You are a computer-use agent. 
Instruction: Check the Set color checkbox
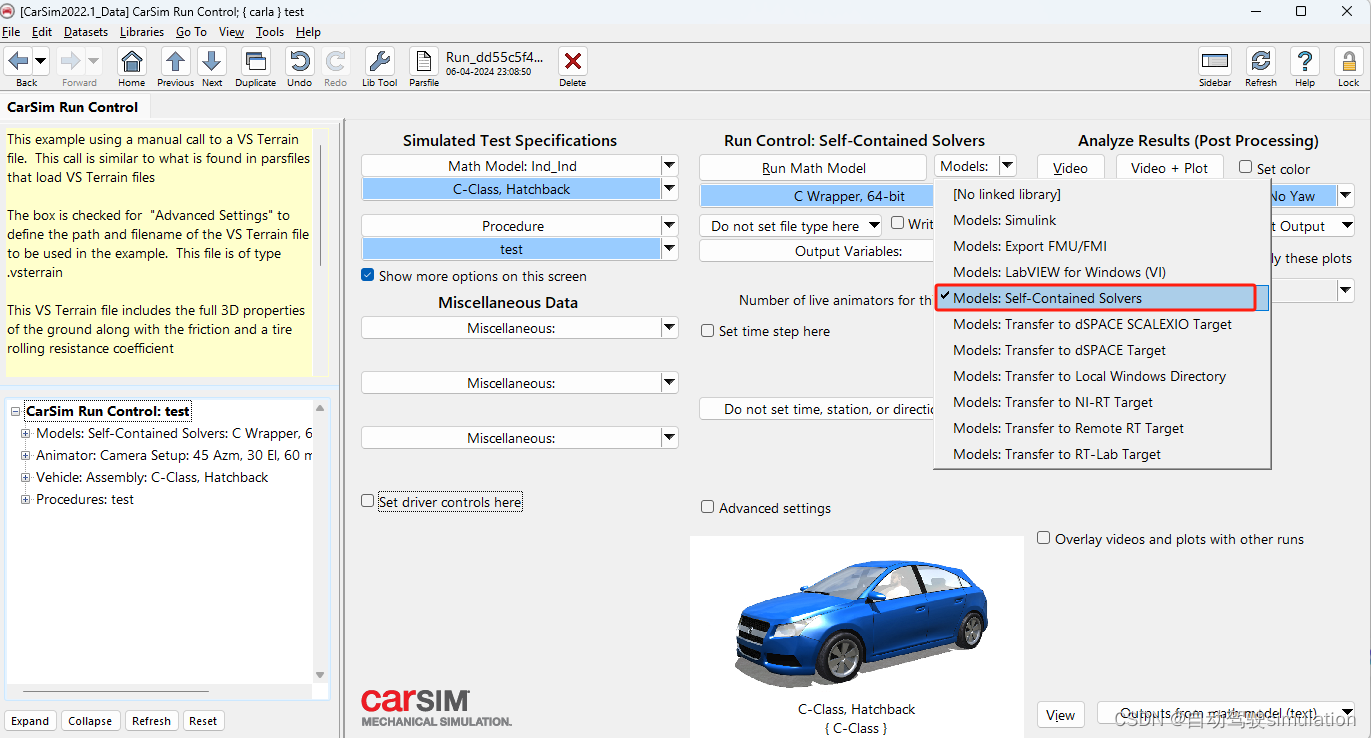point(1246,168)
